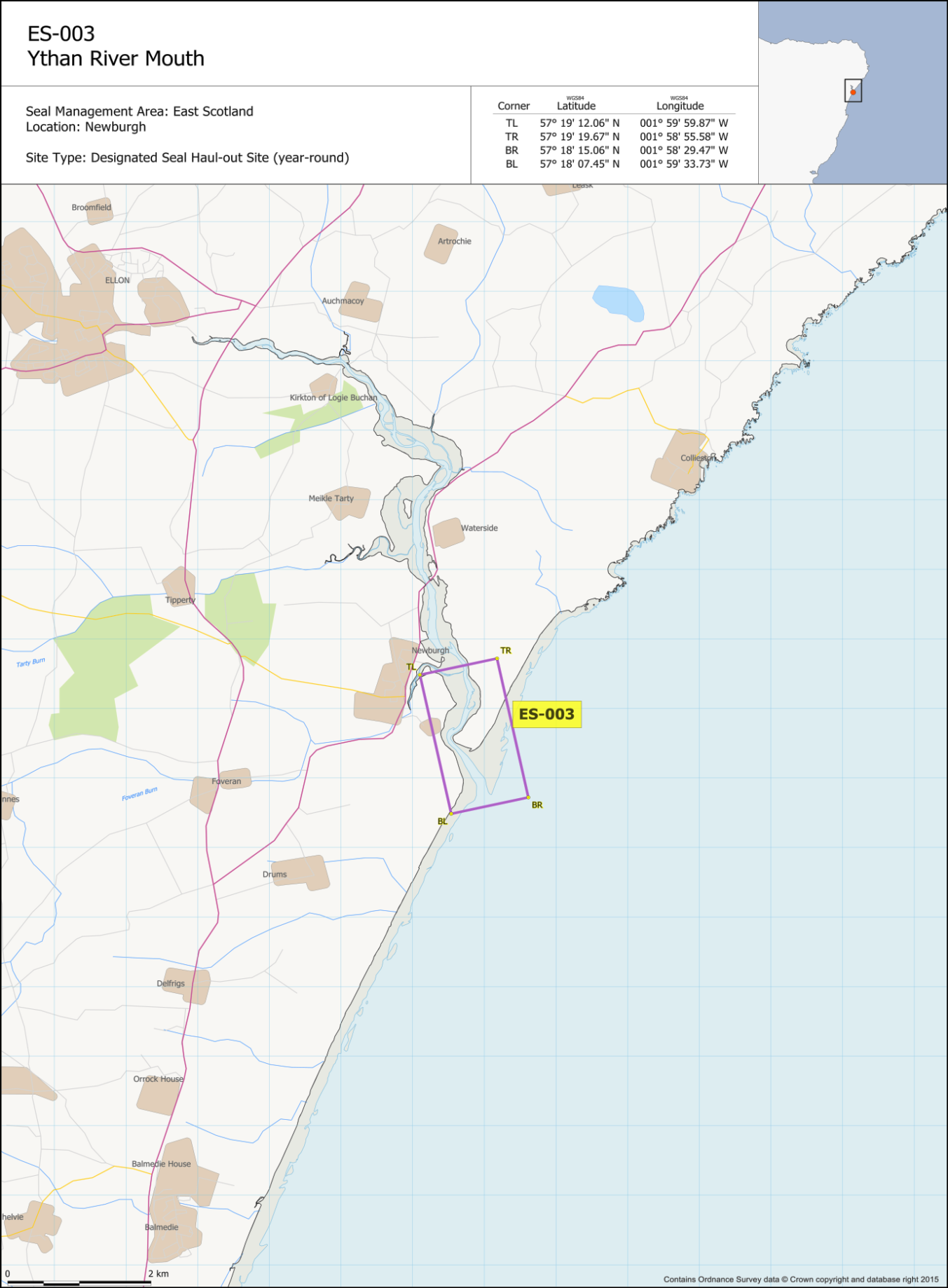
Task: Click the yellow ES-003 site label
Action: (x=547, y=714)
